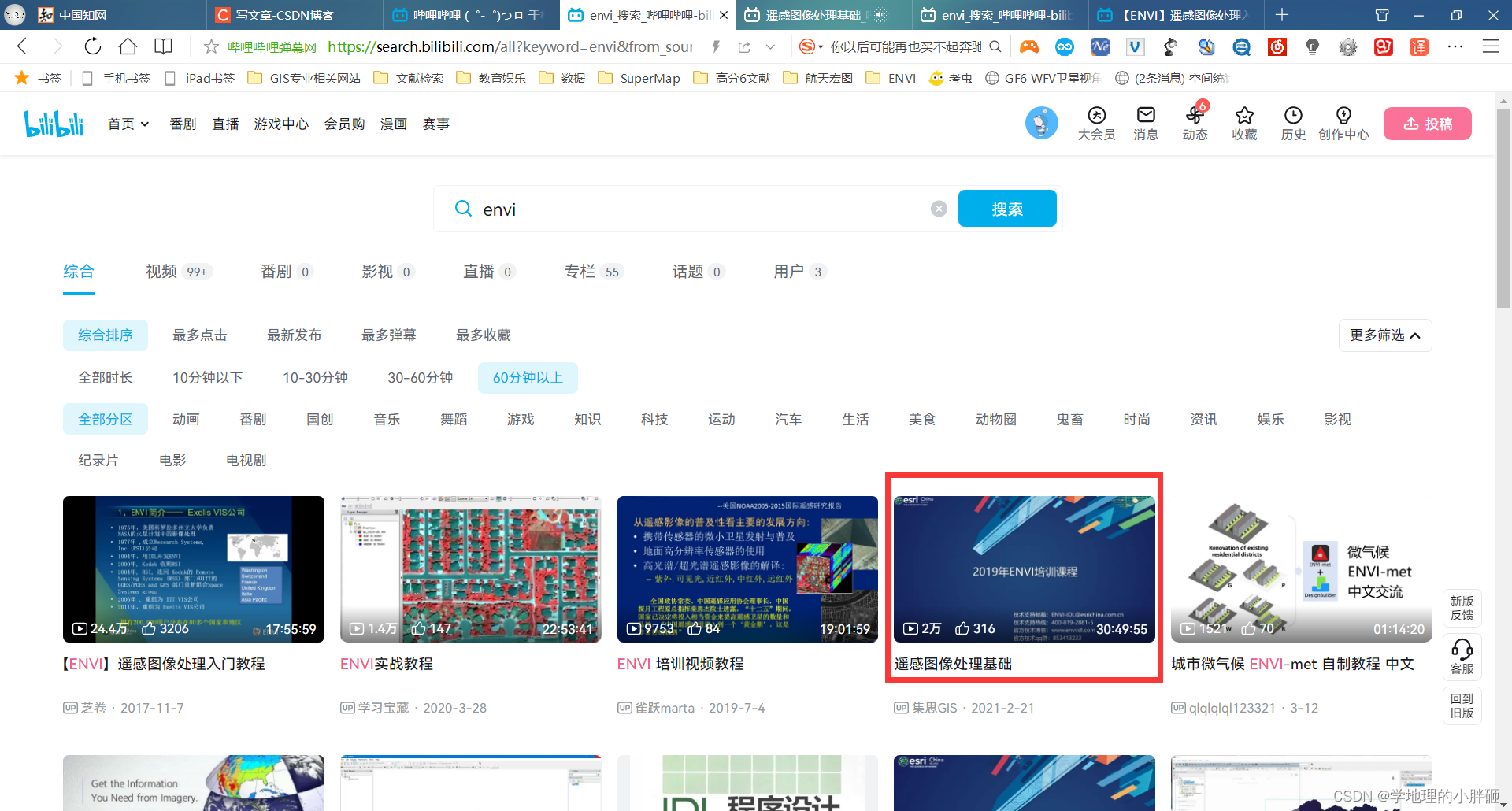Click the page vertical scrollbar thumb

click(1503, 209)
